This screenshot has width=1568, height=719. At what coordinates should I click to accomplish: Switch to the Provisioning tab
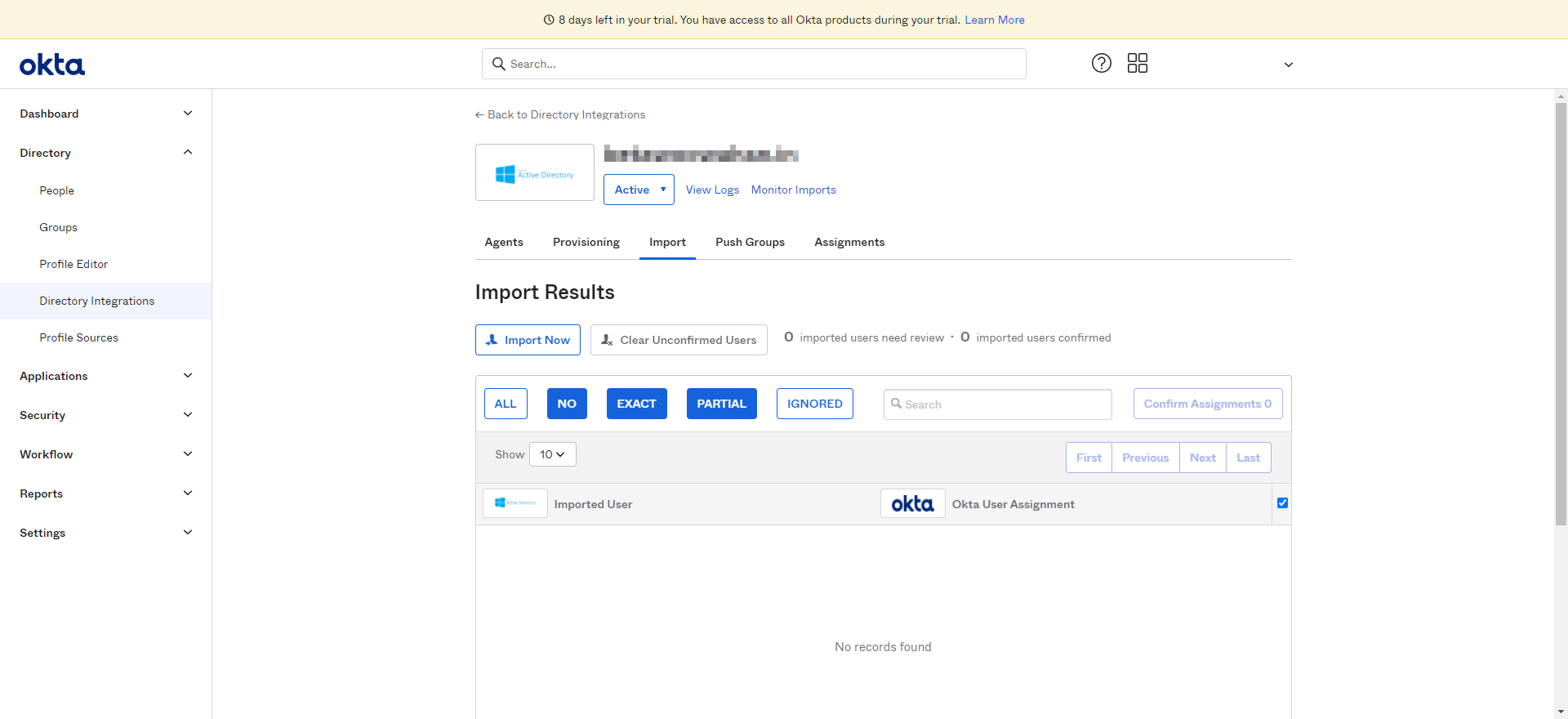click(x=586, y=242)
